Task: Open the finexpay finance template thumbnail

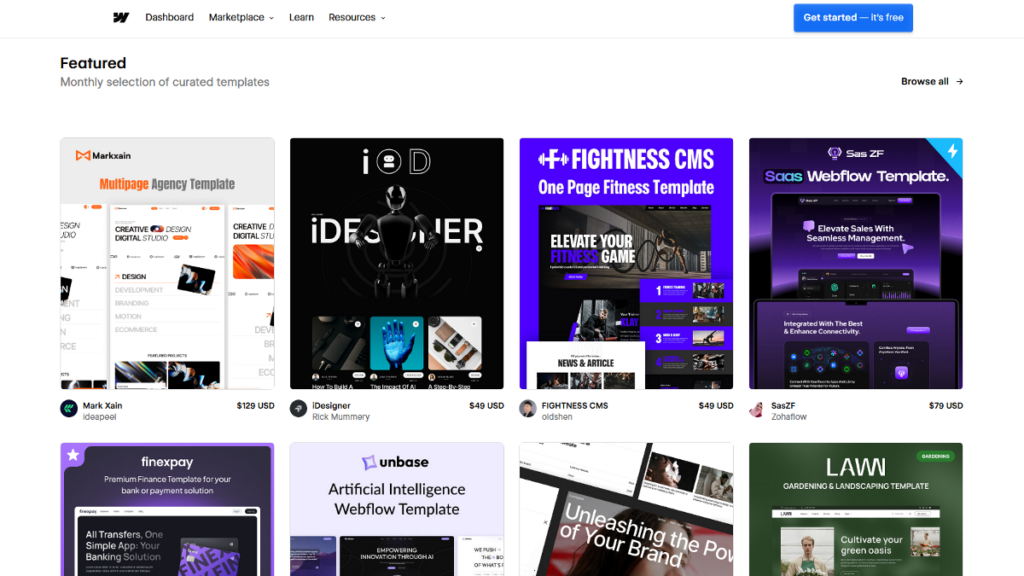Action: click(x=167, y=509)
